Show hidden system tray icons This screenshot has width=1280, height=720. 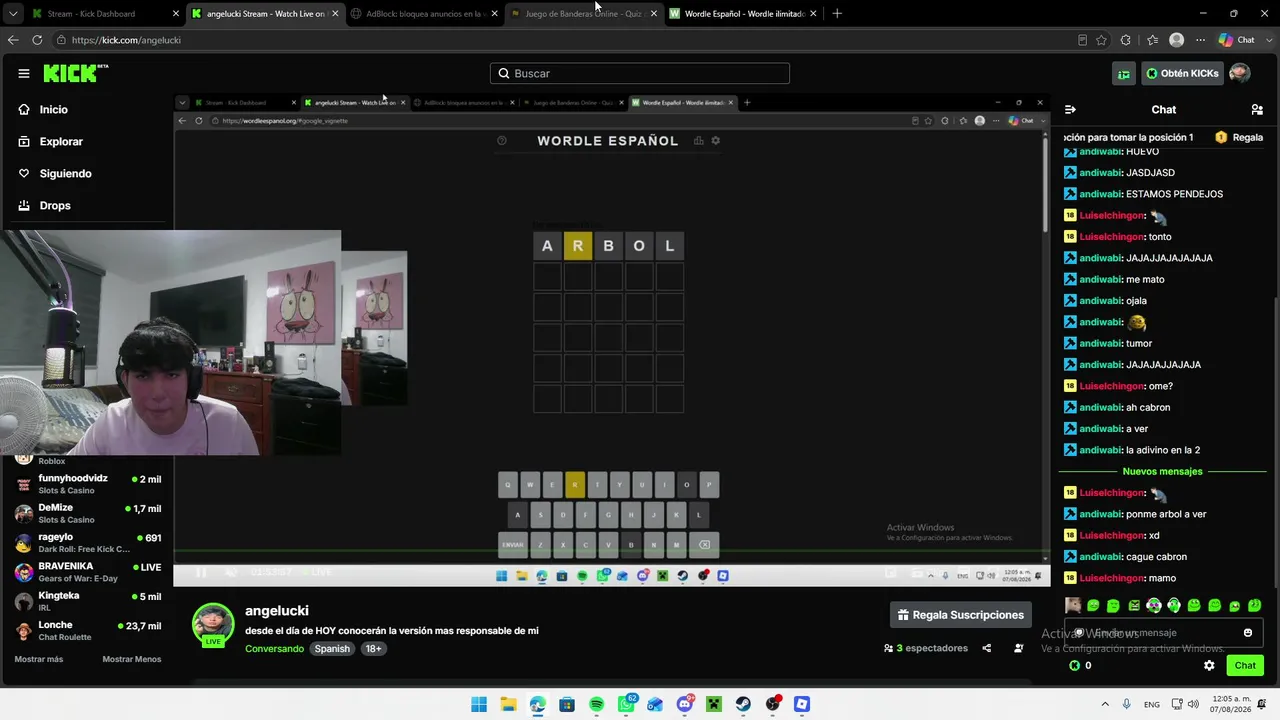click(1105, 704)
